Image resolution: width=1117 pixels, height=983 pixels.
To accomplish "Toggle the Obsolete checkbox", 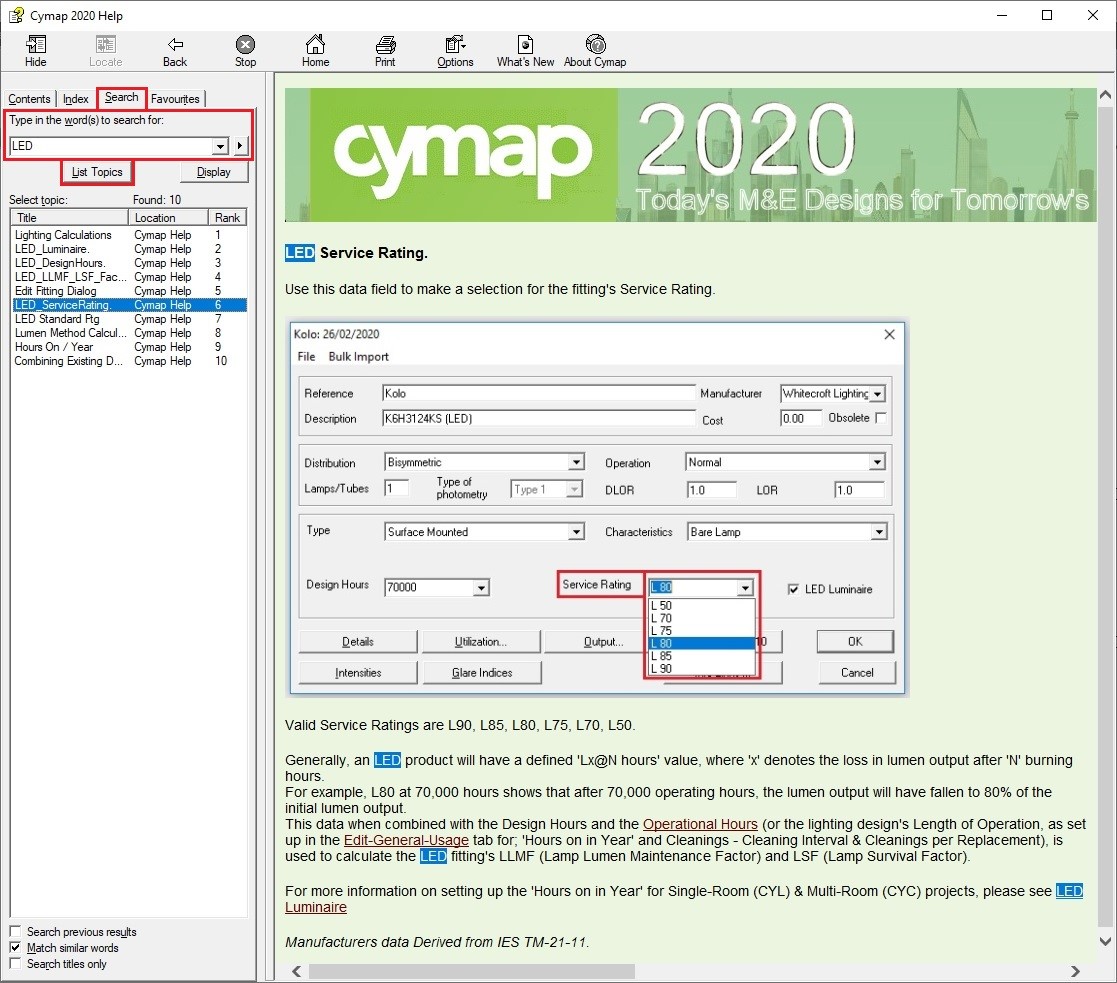I will tap(880, 418).
